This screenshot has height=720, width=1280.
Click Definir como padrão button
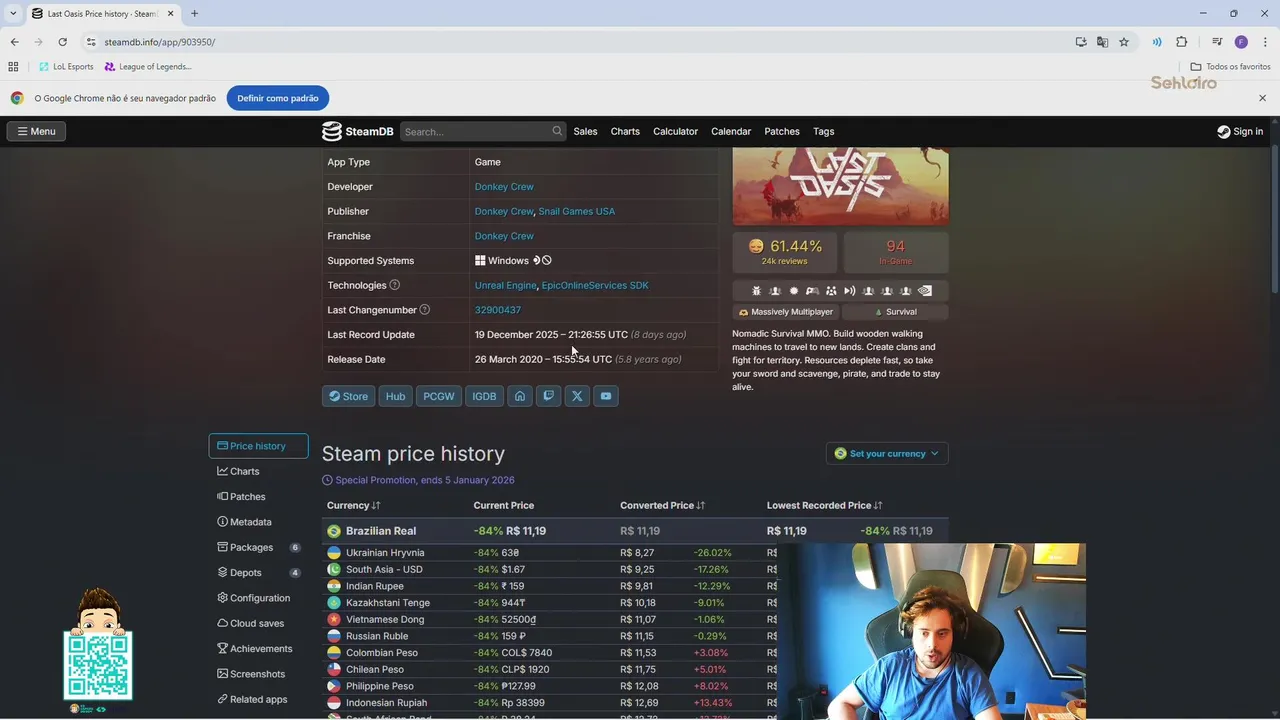coord(278,98)
